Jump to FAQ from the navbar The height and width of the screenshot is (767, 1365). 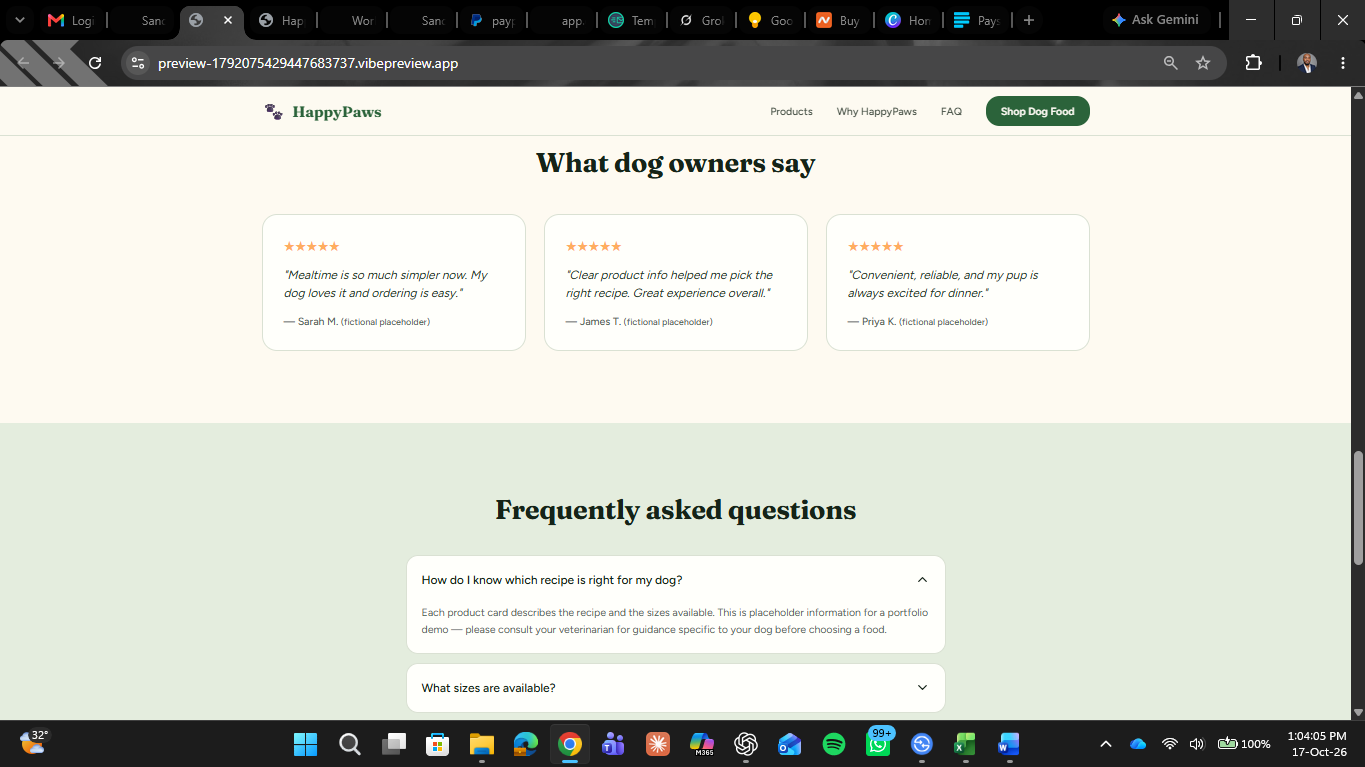click(x=951, y=112)
